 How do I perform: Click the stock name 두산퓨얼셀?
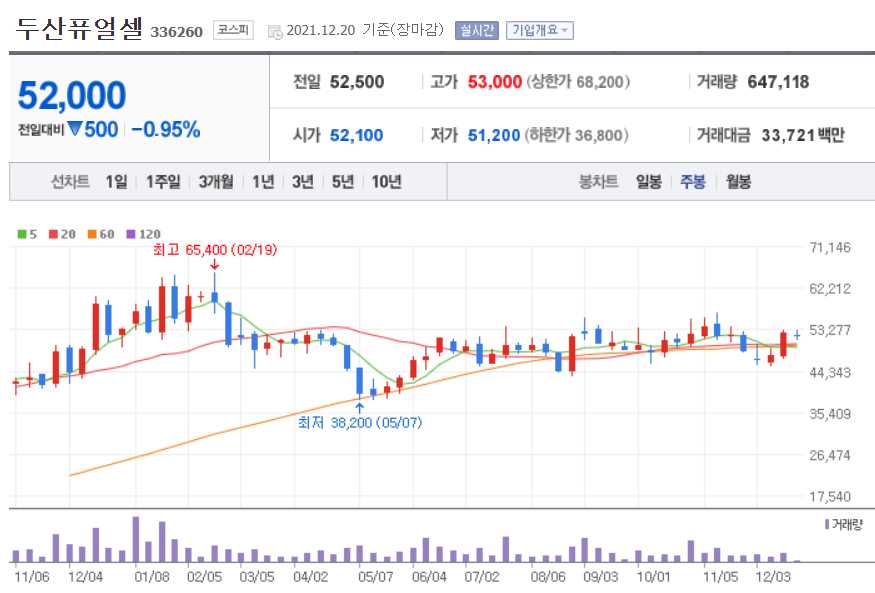(x=79, y=29)
